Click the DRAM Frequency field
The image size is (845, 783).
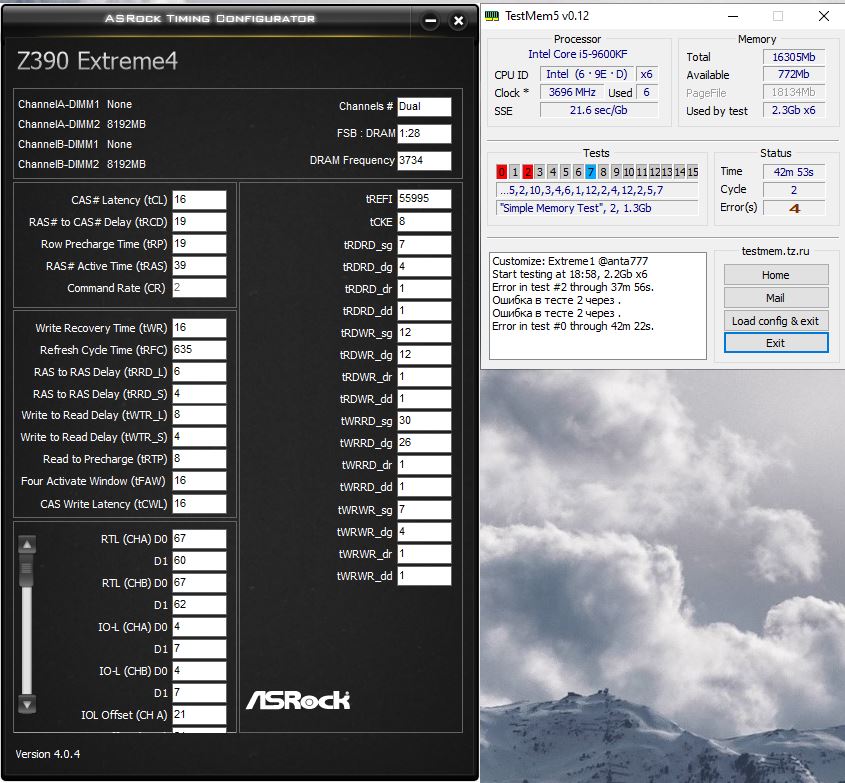point(424,161)
